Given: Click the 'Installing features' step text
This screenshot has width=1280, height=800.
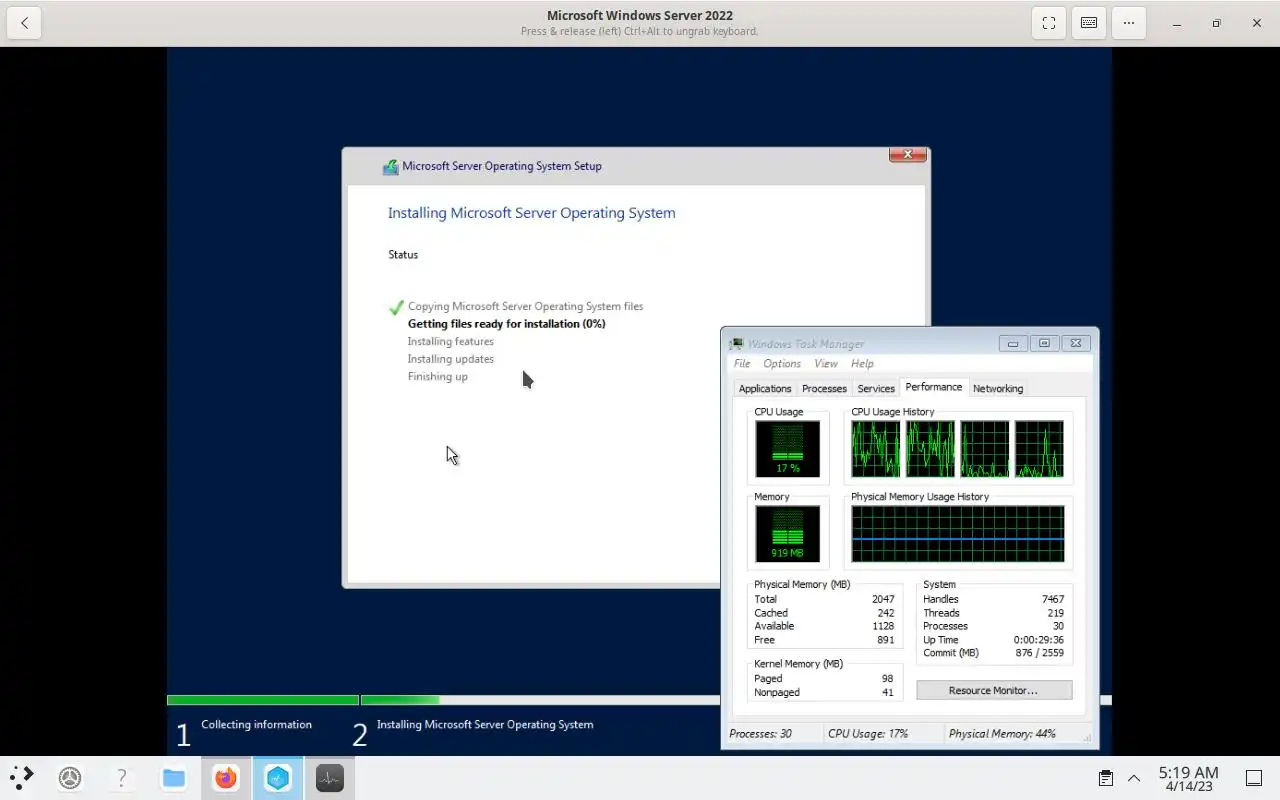Looking at the screenshot, I should click(x=450, y=342).
